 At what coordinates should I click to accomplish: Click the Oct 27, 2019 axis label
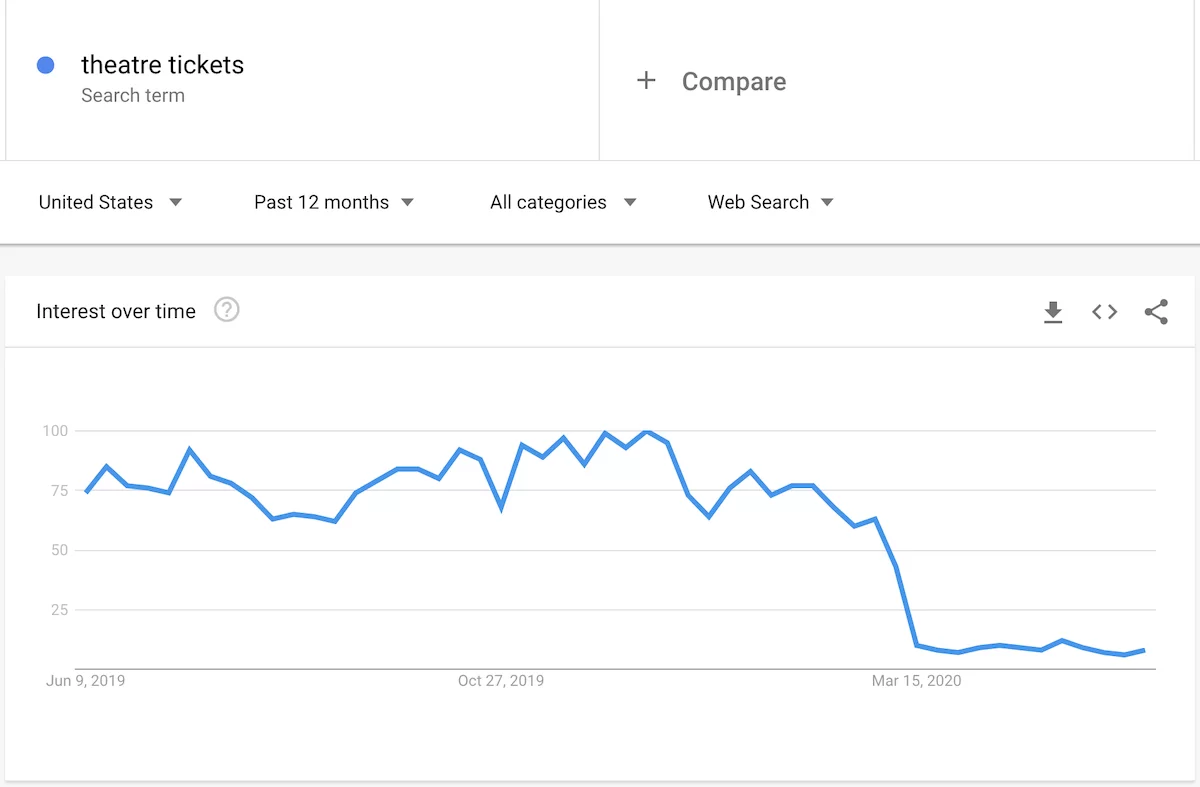501,680
